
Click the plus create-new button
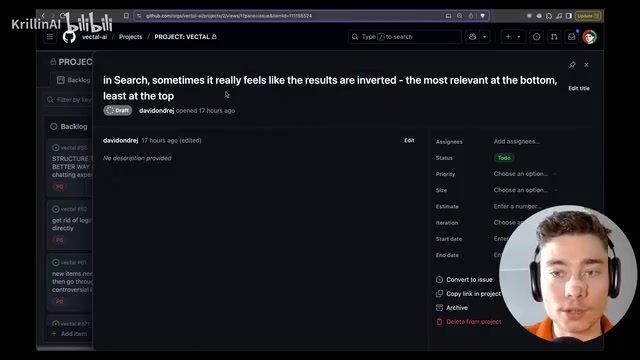tap(508, 37)
